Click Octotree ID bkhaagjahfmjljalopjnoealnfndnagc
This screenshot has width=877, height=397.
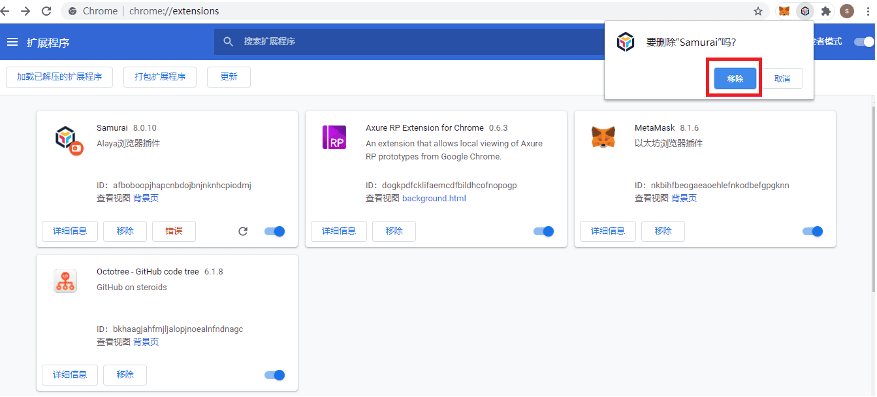tap(178, 329)
